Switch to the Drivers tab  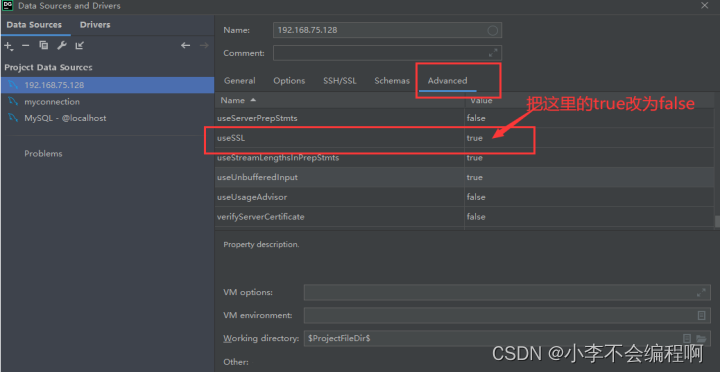95,25
